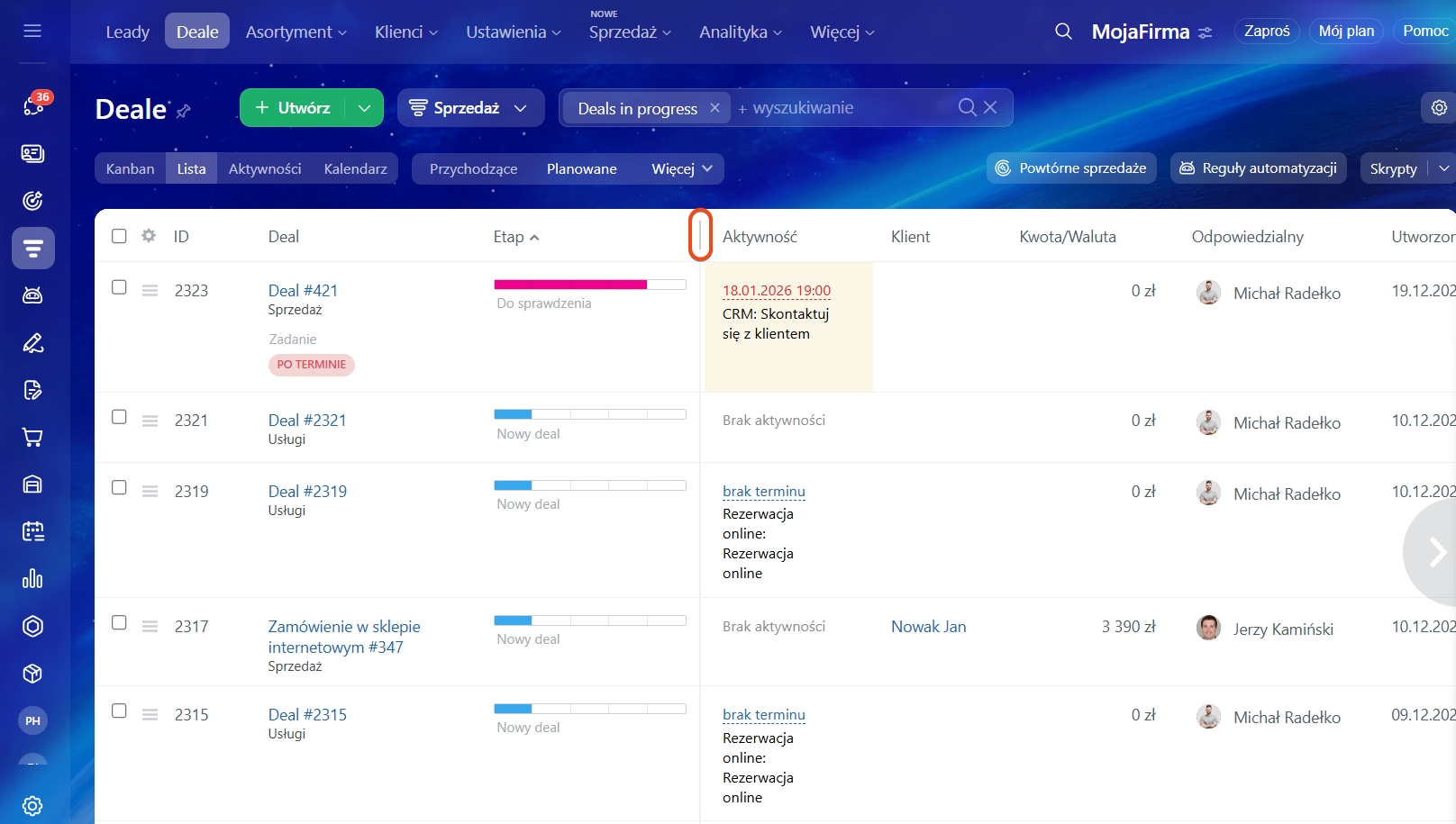Open notifications icon with badge 36
The height and width of the screenshot is (824, 1456).
point(33,106)
